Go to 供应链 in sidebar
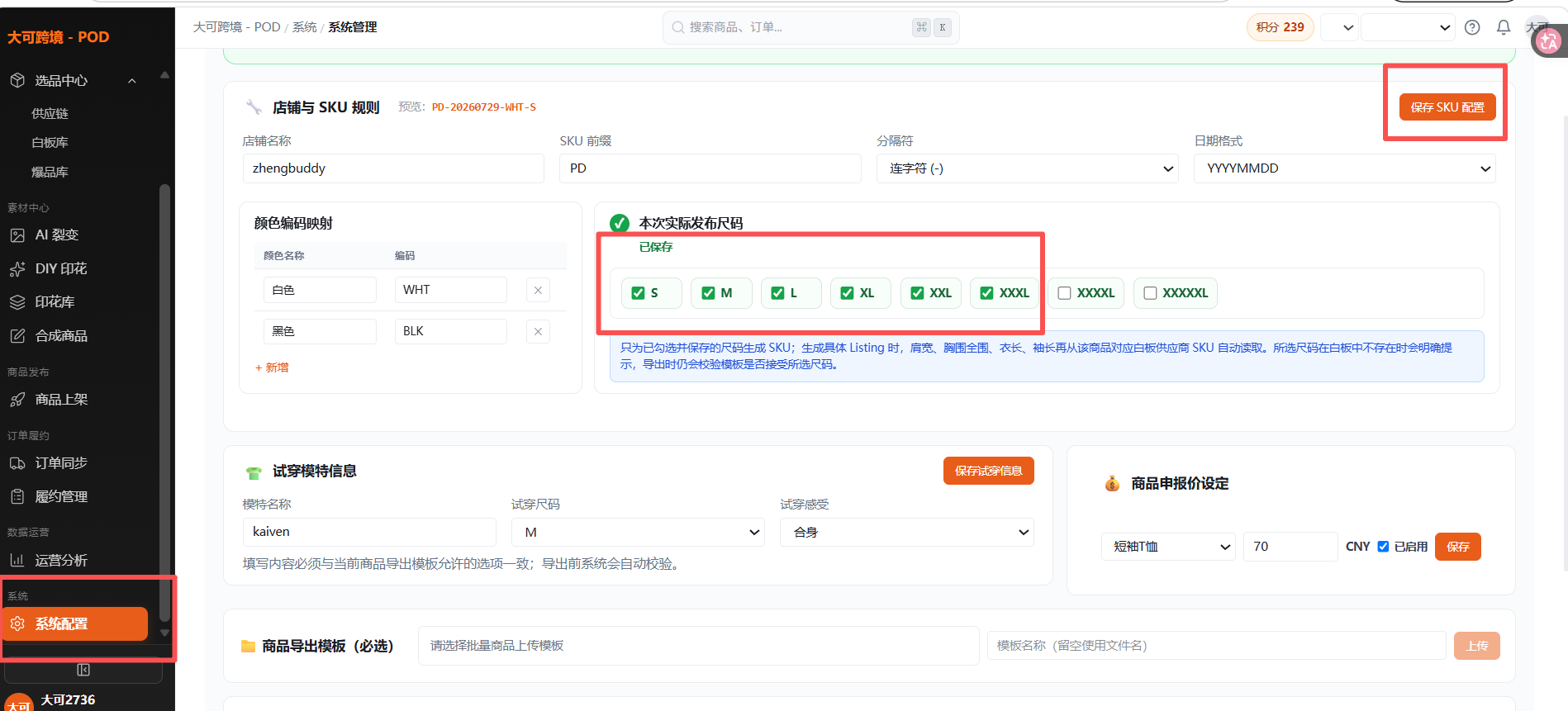This screenshot has width=1568, height=711. point(50,114)
